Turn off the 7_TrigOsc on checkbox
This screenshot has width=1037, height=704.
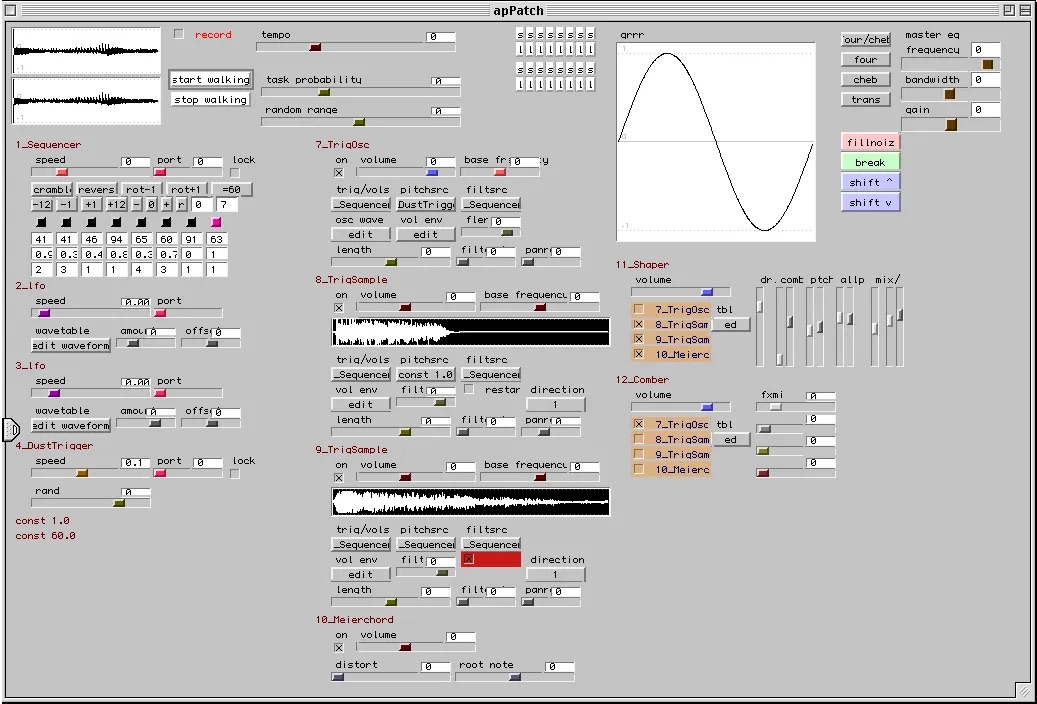(339, 173)
